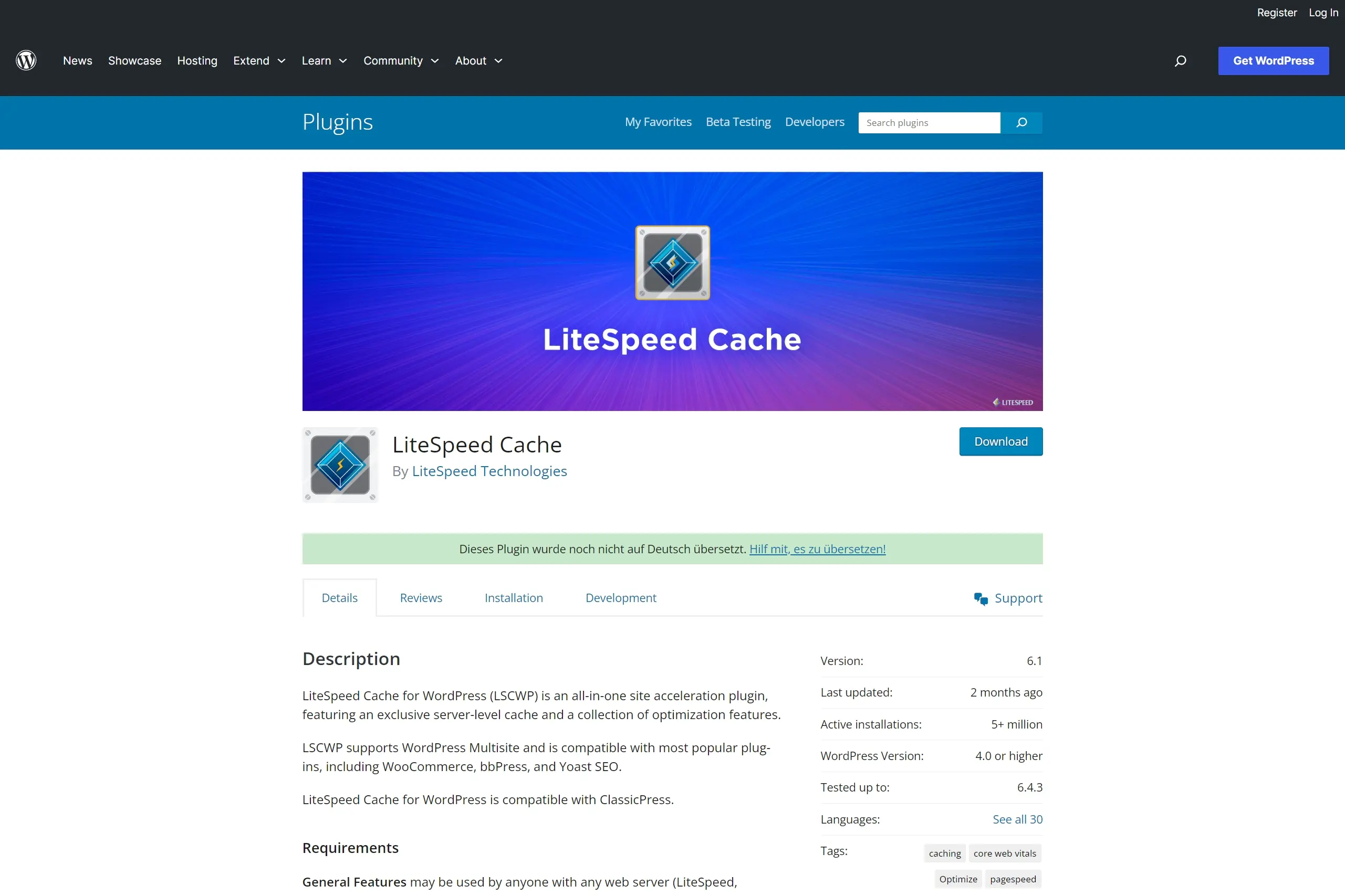Click the LiteSpeed Cache plugin icon
Screen dimensions: 1345x896
pos(340,464)
